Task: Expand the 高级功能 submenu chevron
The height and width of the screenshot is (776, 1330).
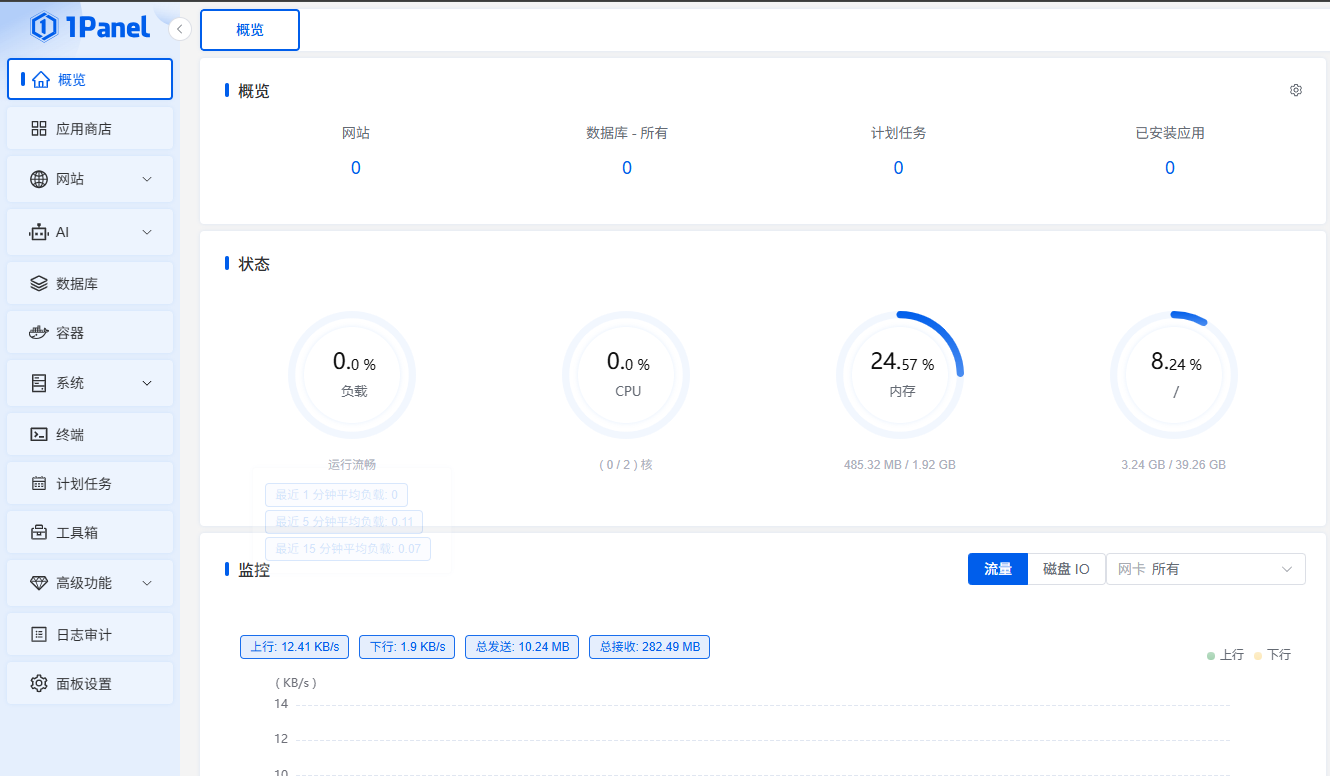Action: [147, 583]
